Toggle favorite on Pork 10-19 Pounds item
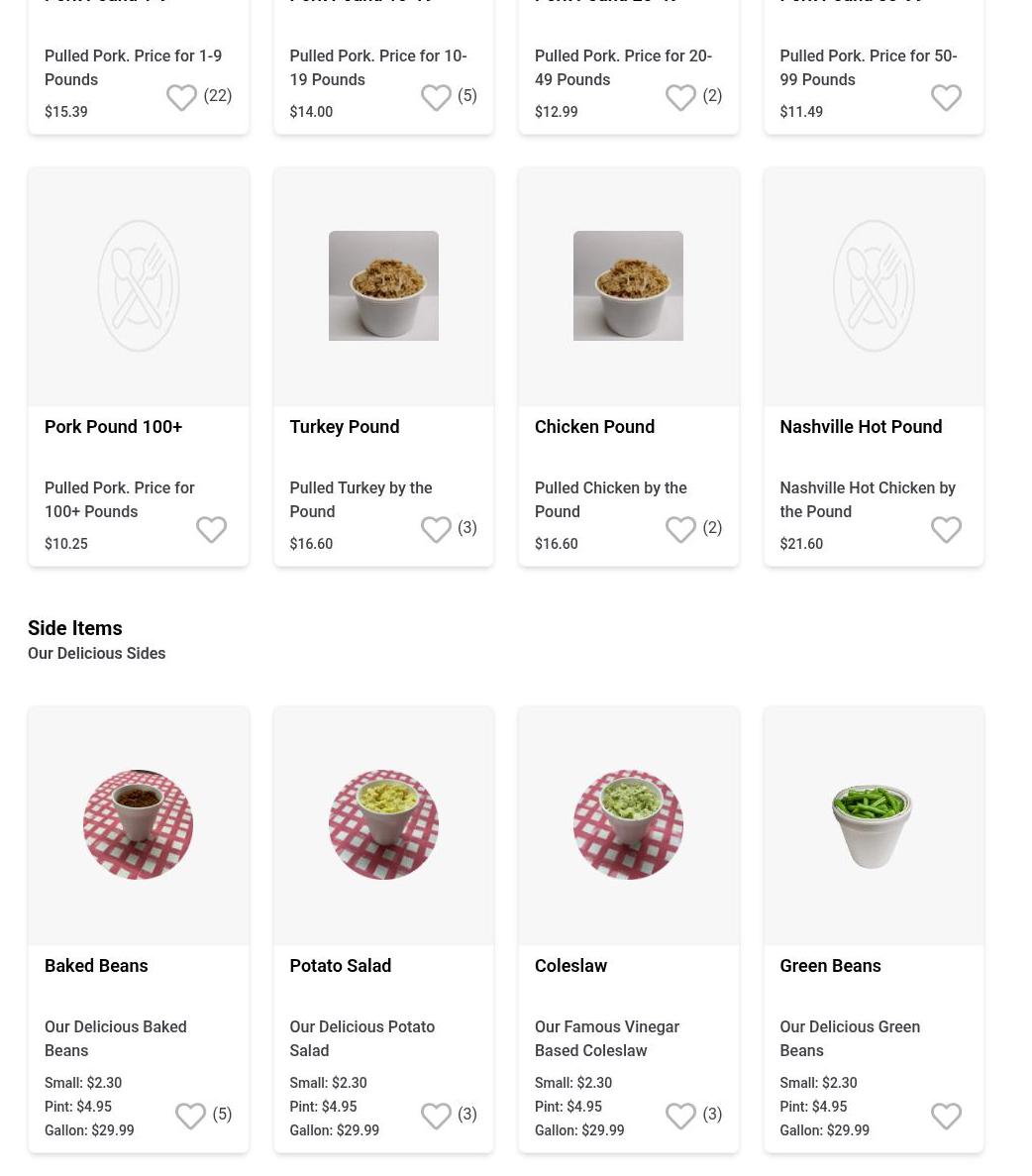 pyautogui.click(x=436, y=98)
